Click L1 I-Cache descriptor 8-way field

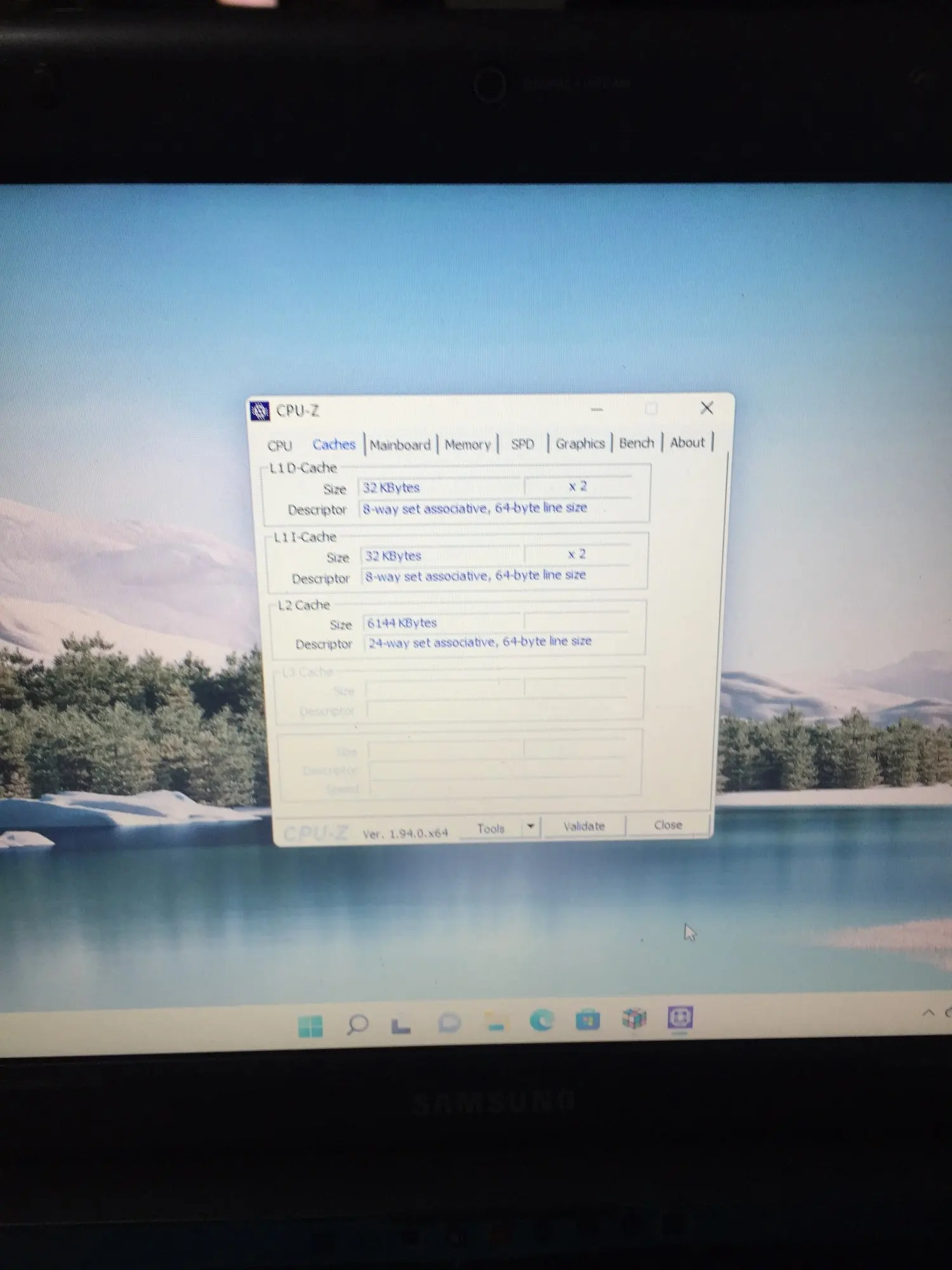coord(496,575)
